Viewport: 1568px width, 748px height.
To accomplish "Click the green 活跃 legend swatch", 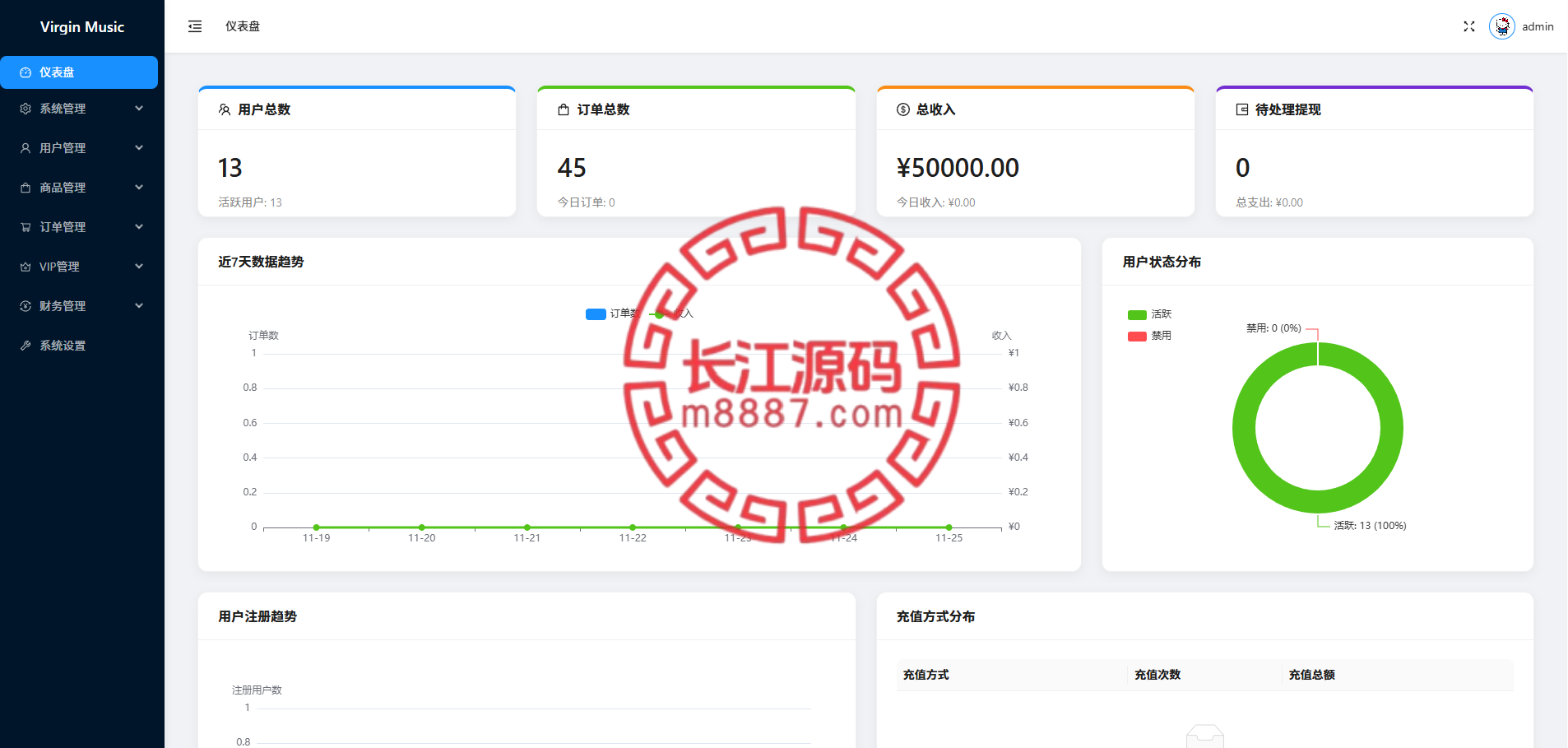I will tap(1137, 314).
